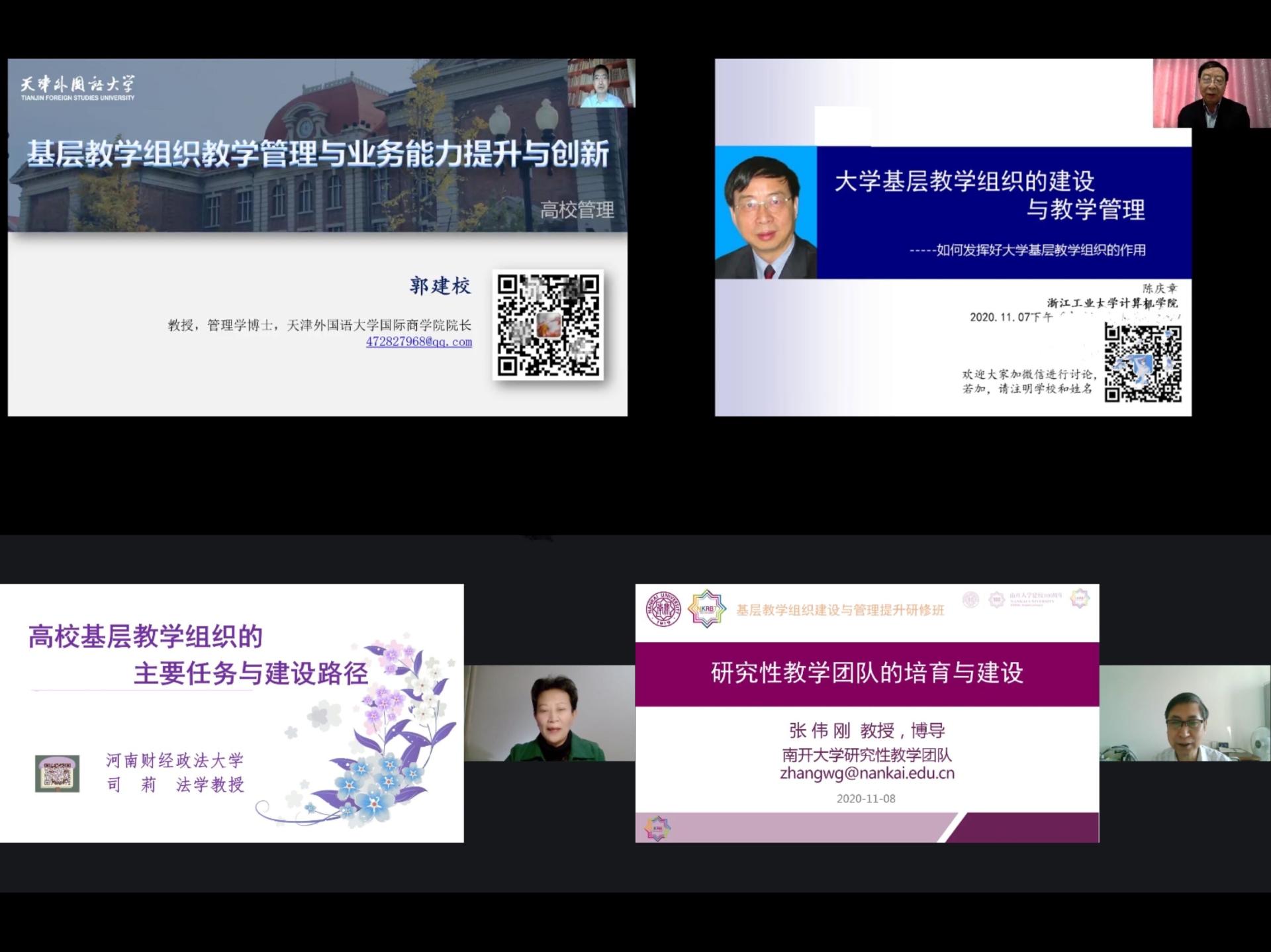Viewport: 1271px width, 952px height.
Task: Click the QR code beside 郭建校's name
Action: [x=548, y=325]
